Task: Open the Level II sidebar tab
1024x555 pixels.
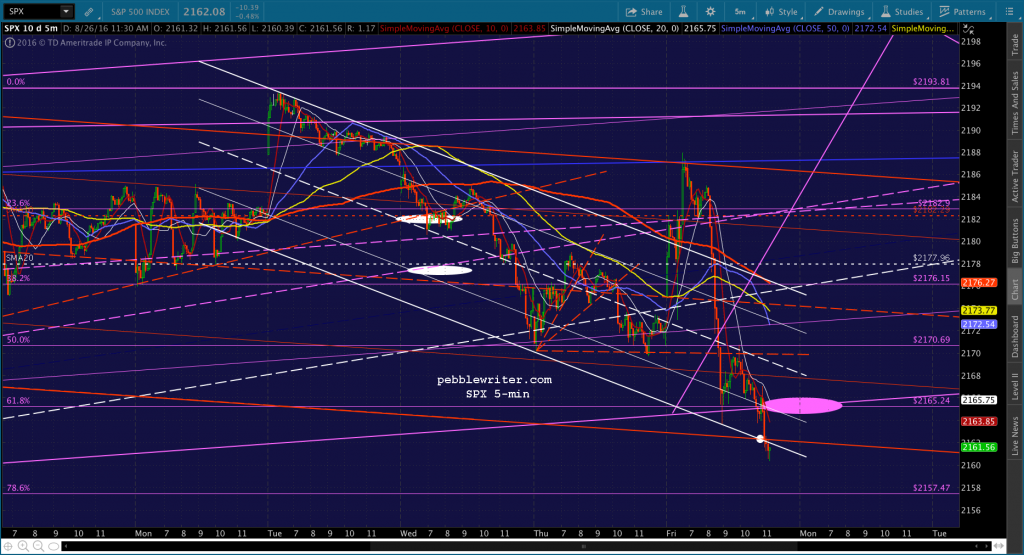Action: (x=1015, y=387)
